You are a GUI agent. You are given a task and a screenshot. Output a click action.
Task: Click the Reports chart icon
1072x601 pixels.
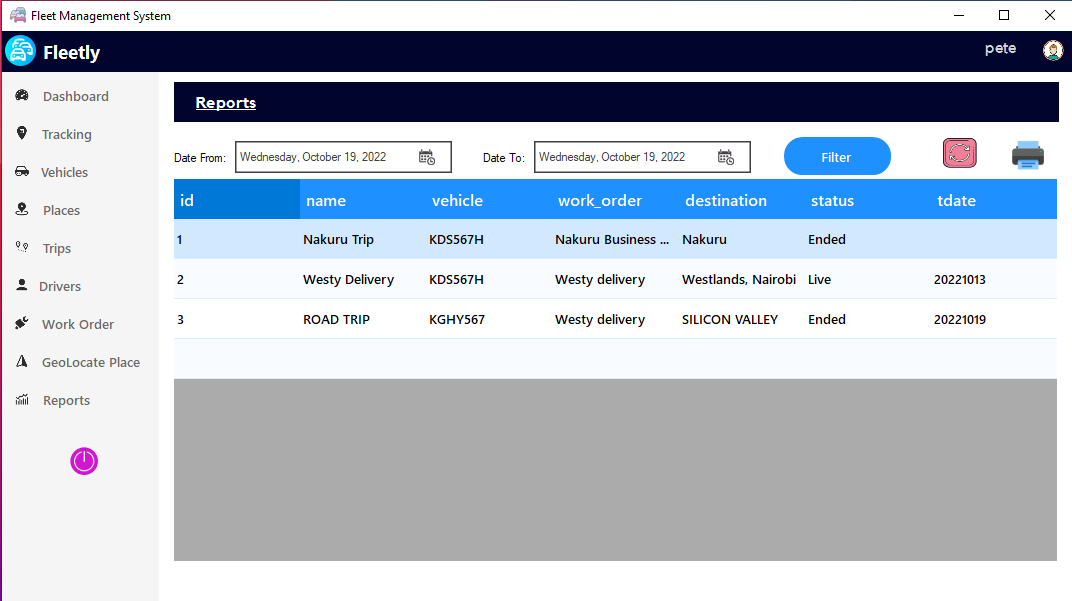pos(22,400)
